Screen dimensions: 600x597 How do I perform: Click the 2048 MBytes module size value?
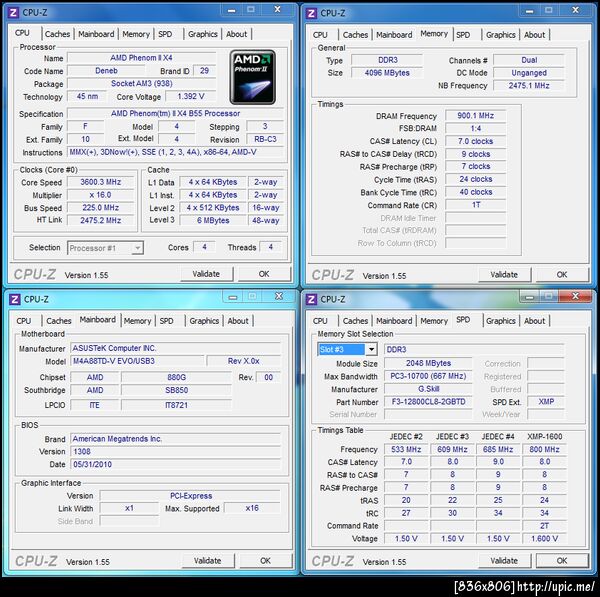point(428,363)
